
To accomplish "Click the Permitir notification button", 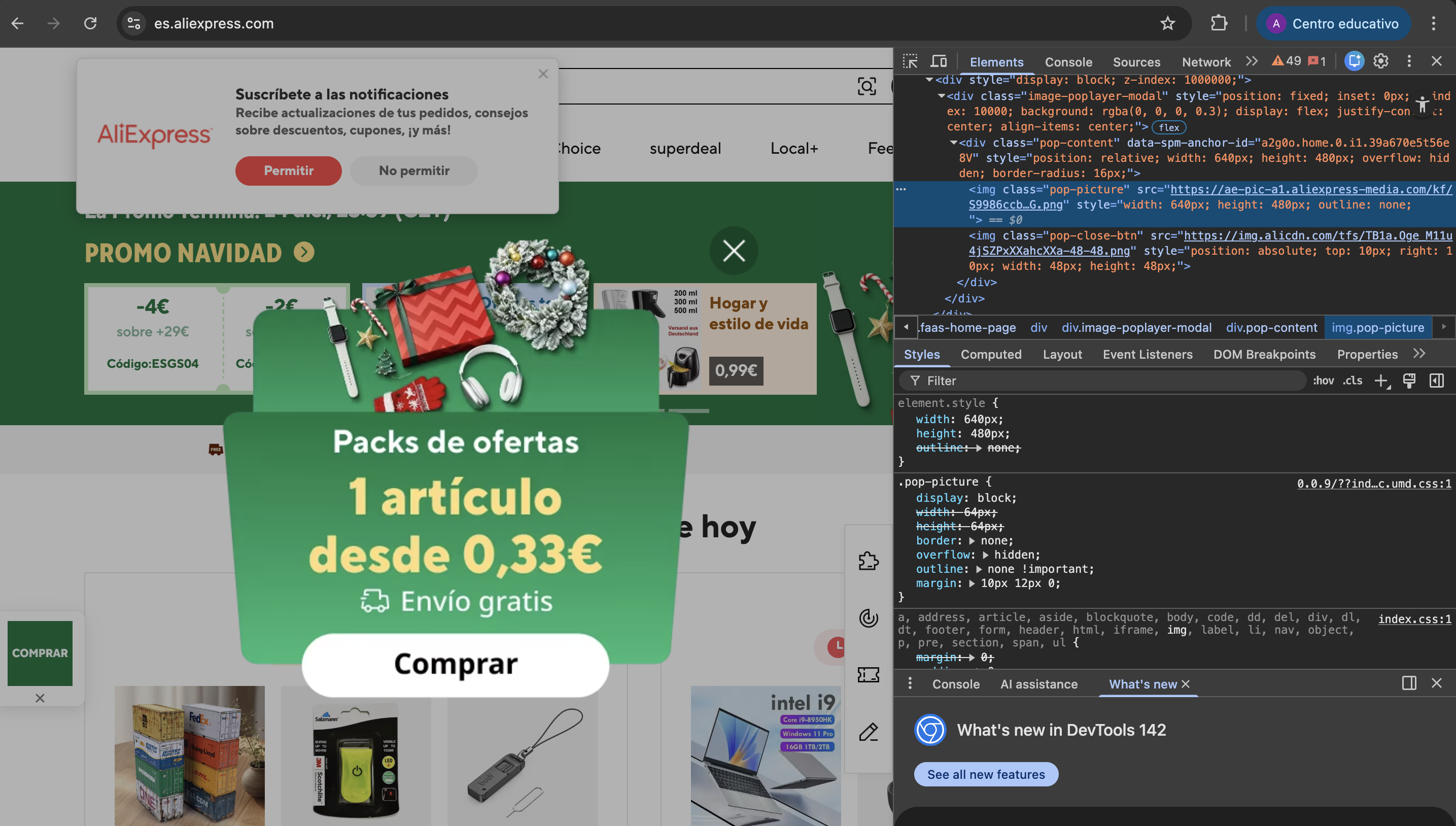I will (288, 171).
